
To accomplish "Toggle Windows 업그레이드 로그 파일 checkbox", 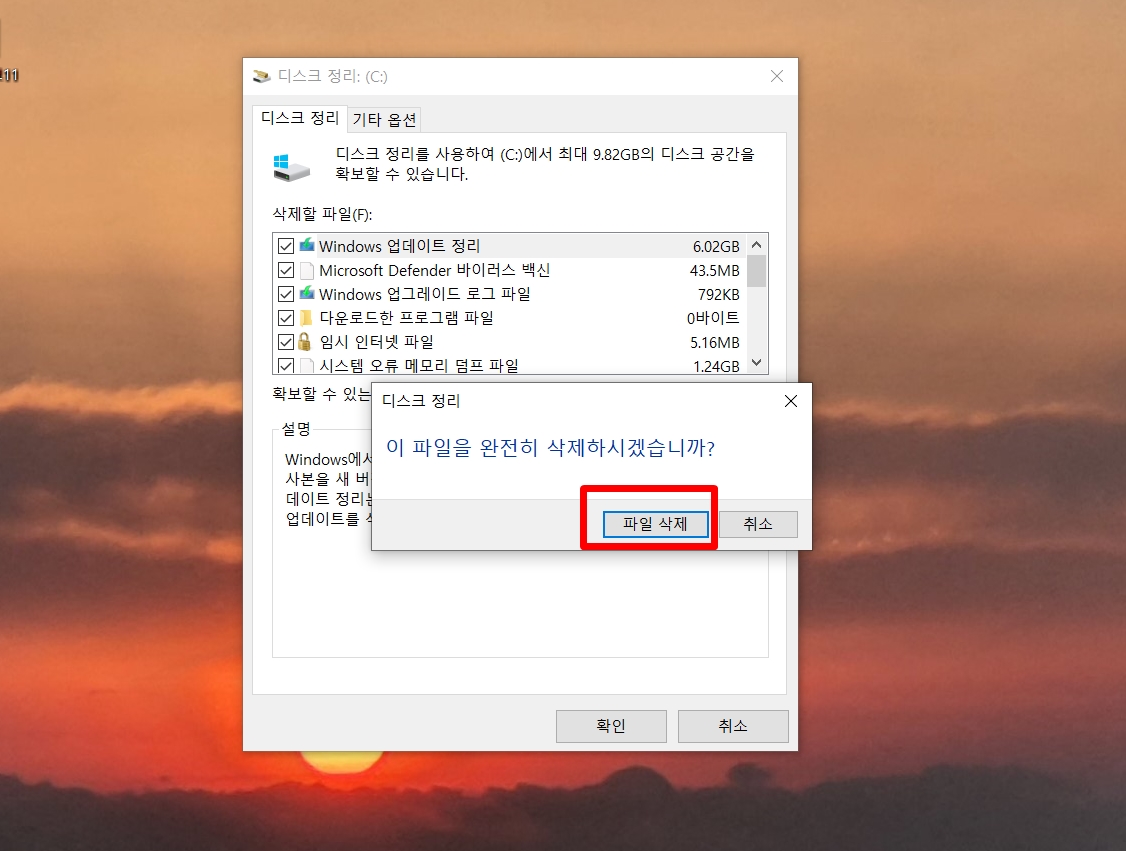I will coord(286,294).
